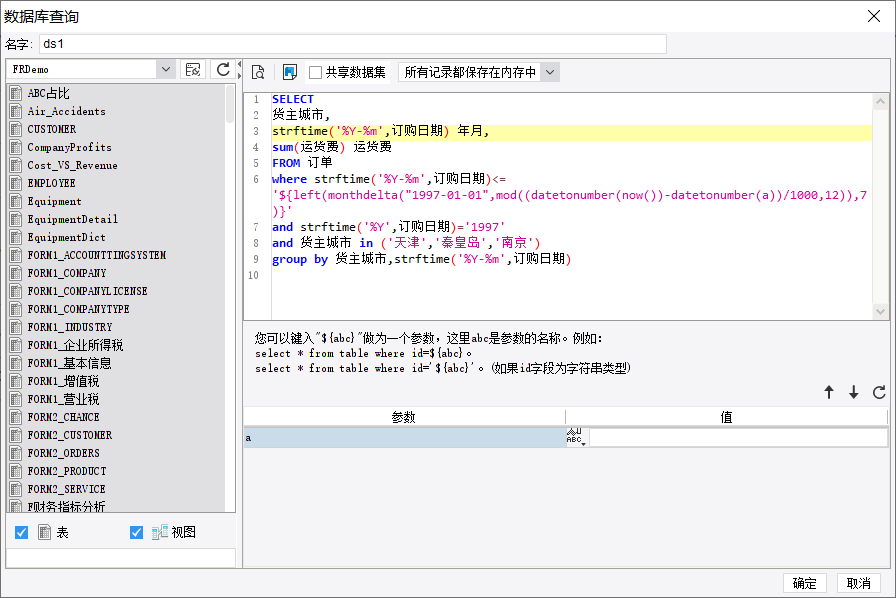Click the sum(运货费) line 4
896x598 pixels.
[x=331, y=147]
